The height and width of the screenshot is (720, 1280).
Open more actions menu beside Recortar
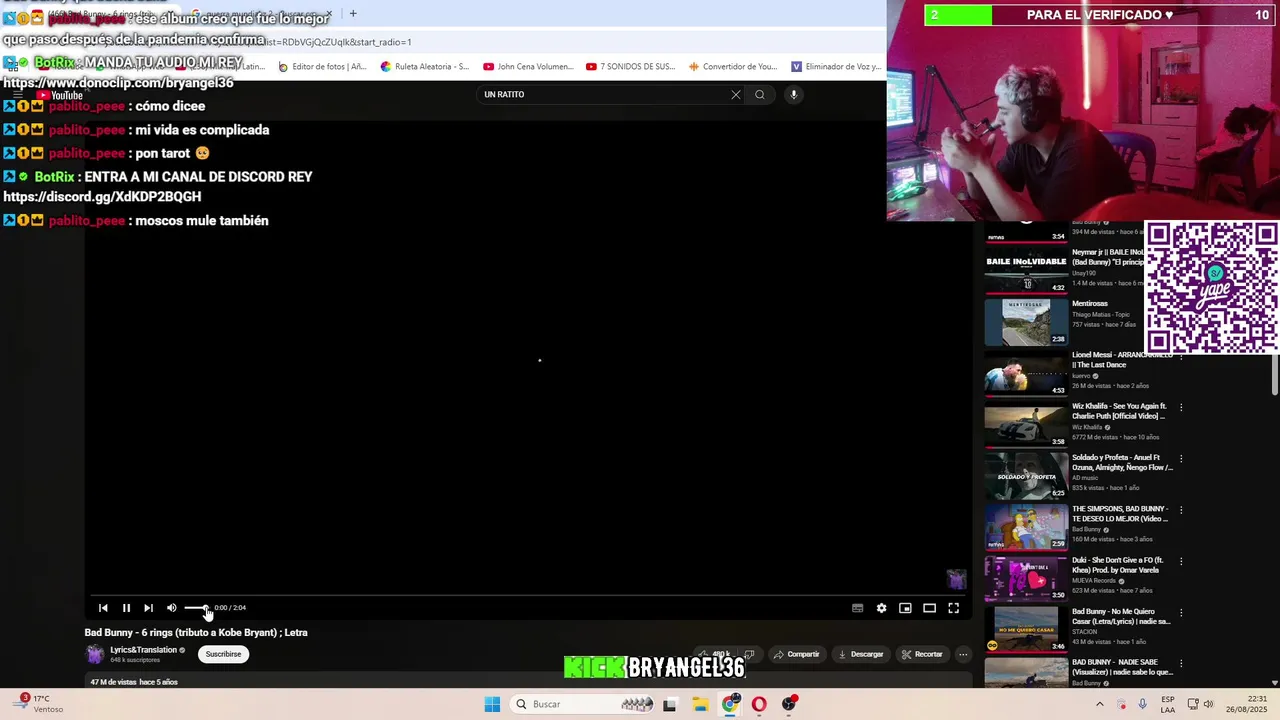click(x=963, y=654)
